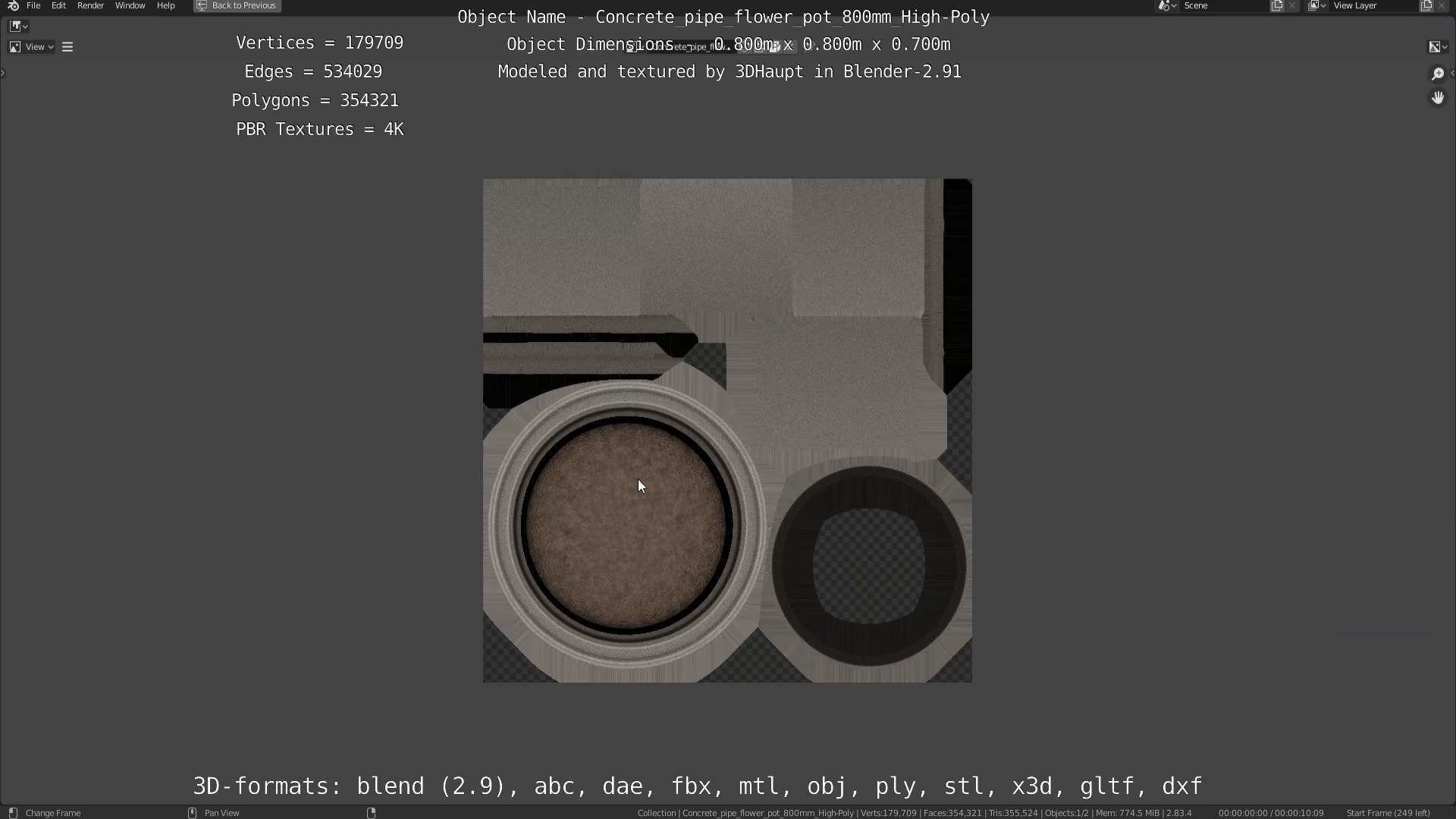Screen dimensions: 1456x819
Task: Click the texture image circle
Action: click(626, 525)
